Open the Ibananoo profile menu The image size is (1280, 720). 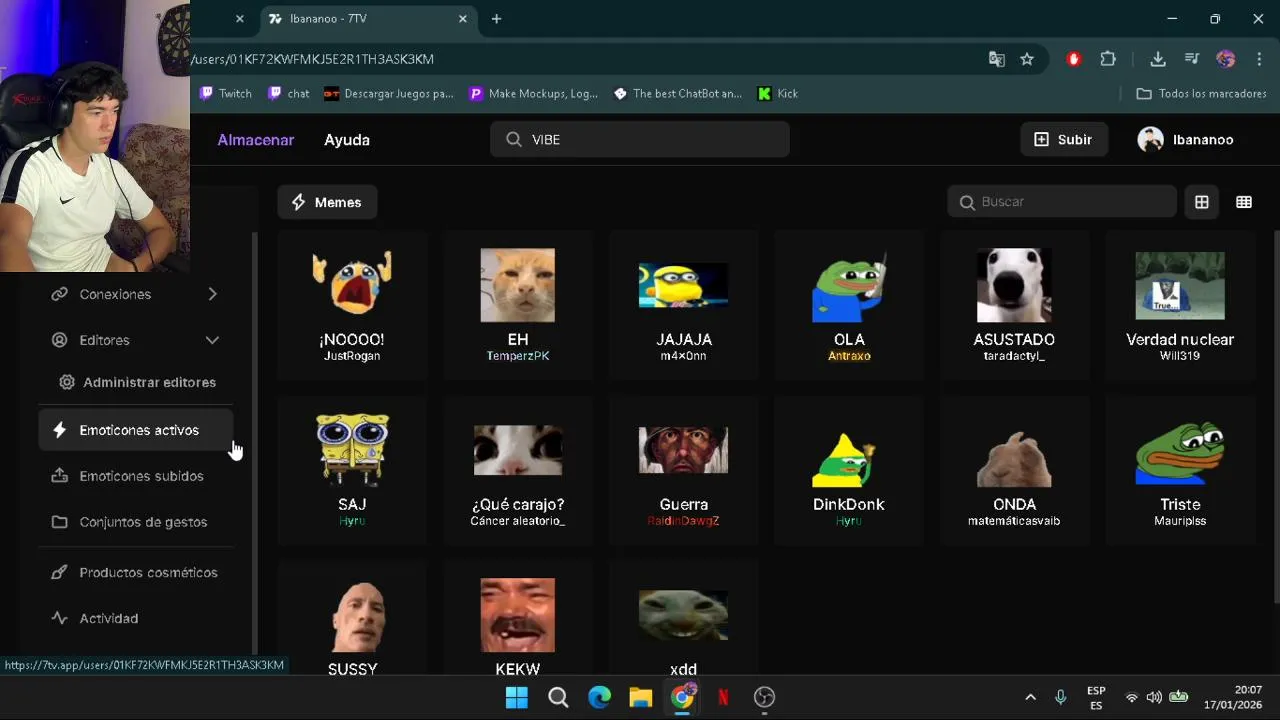click(1186, 140)
